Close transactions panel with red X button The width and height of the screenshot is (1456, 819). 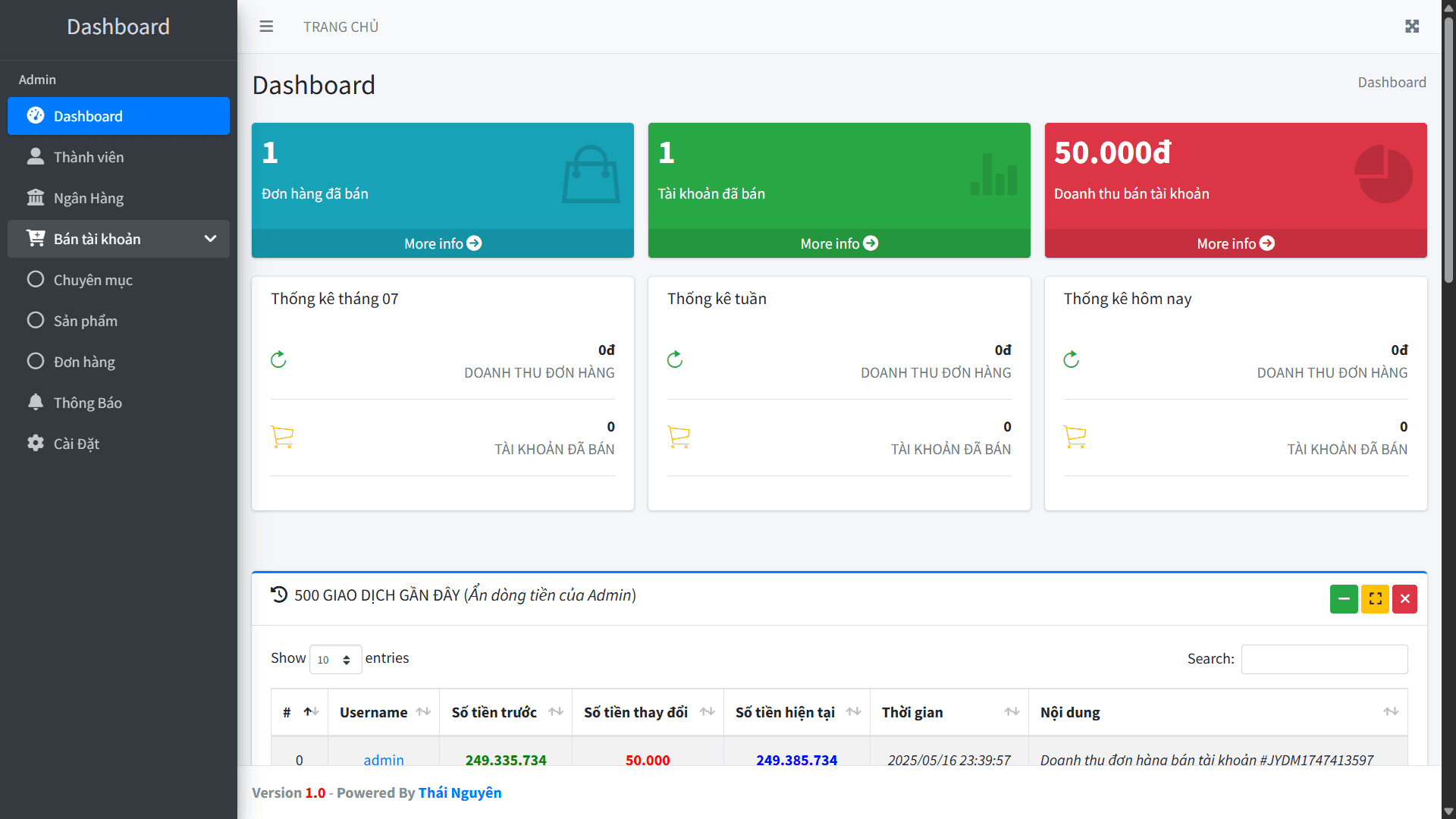[x=1404, y=599]
